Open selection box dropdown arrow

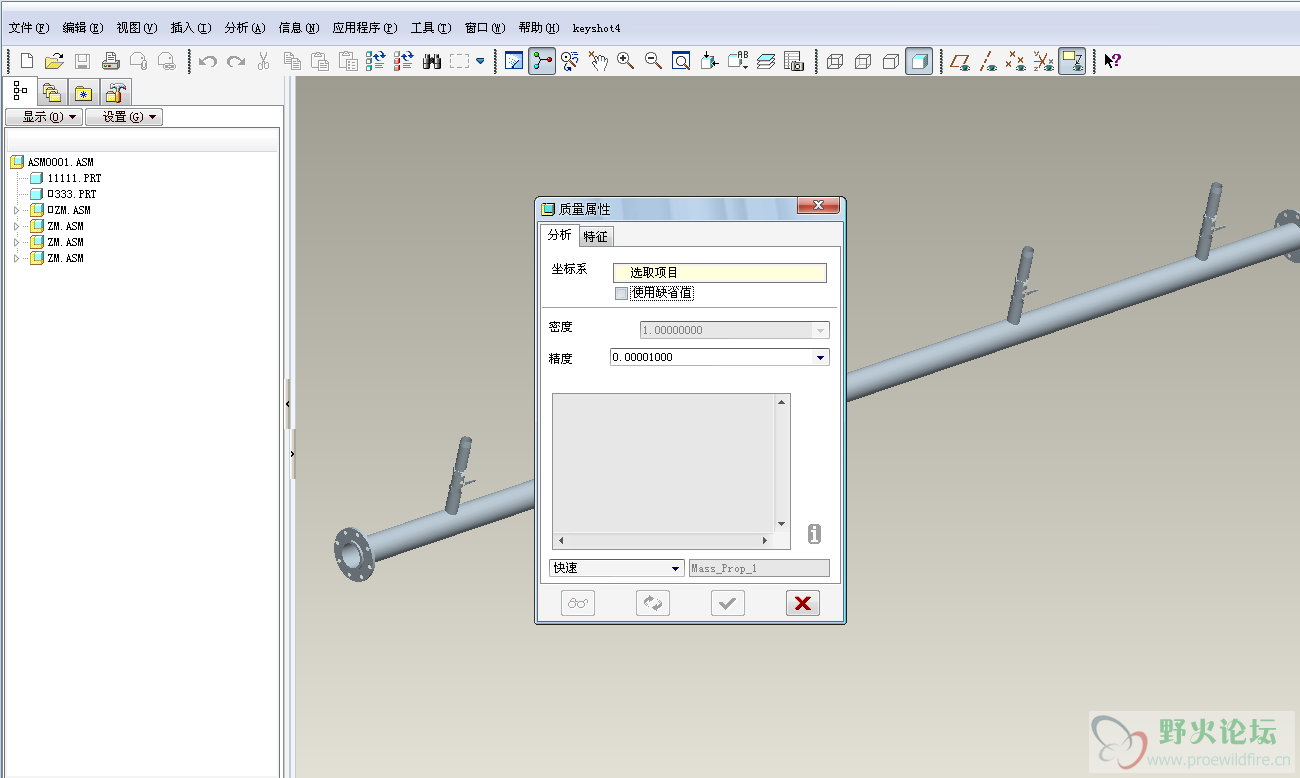point(480,61)
